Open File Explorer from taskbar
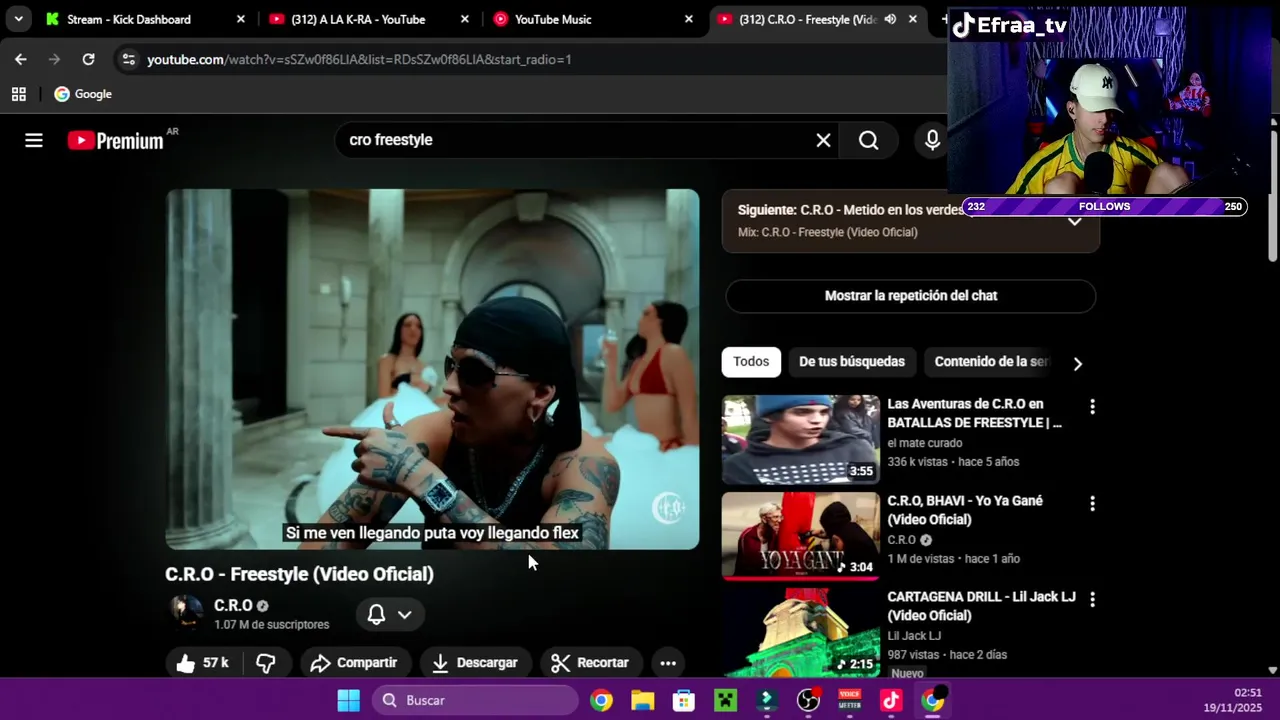 [642, 700]
